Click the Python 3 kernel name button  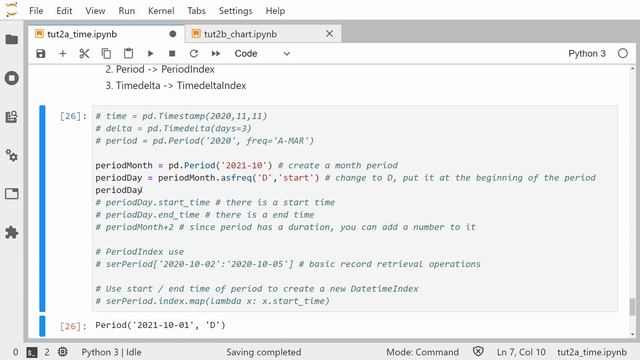[587, 53]
